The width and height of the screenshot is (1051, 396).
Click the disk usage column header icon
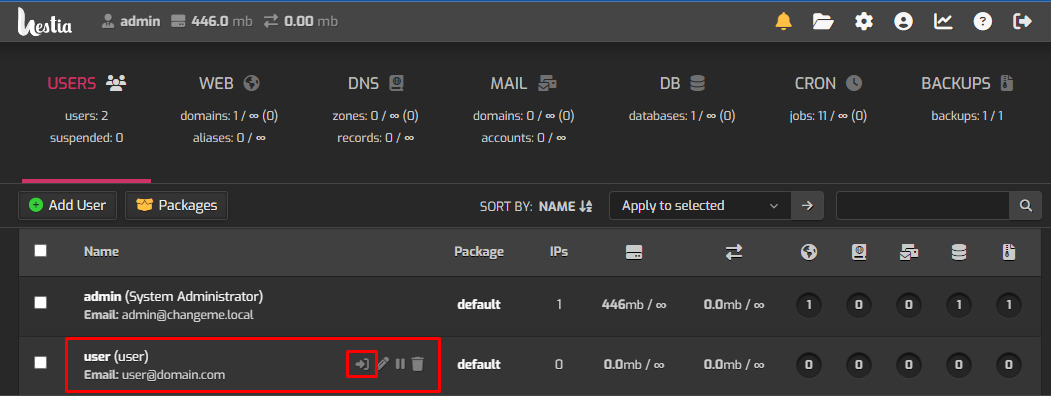[634, 252]
